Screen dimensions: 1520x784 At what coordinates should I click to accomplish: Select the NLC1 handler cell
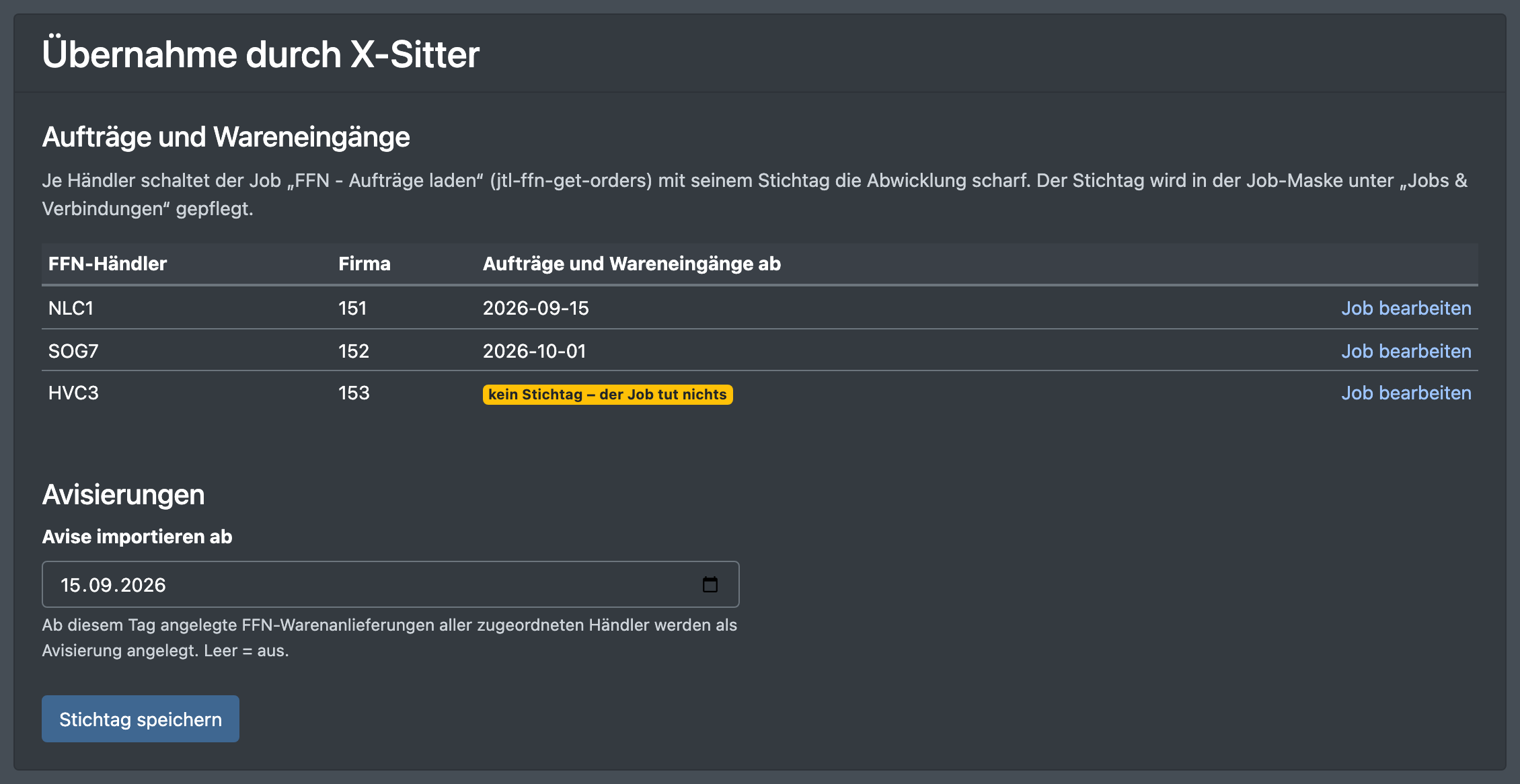point(71,308)
